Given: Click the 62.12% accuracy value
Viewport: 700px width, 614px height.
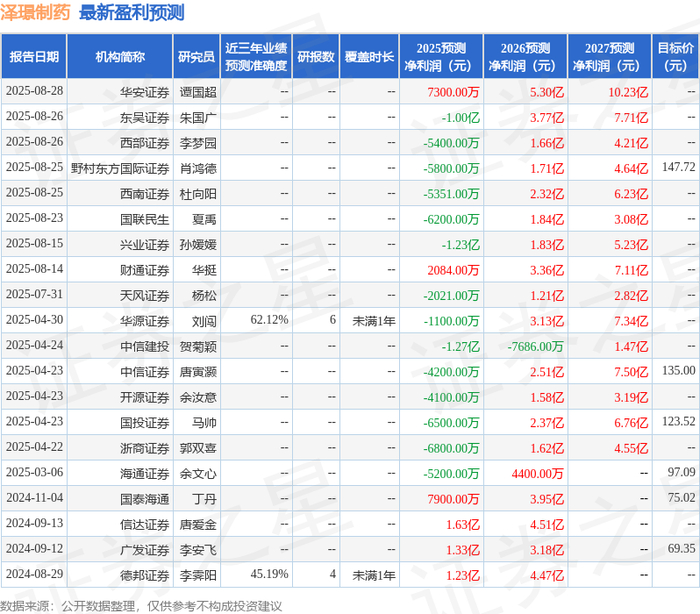Looking at the screenshot, I should coord(269,320).
